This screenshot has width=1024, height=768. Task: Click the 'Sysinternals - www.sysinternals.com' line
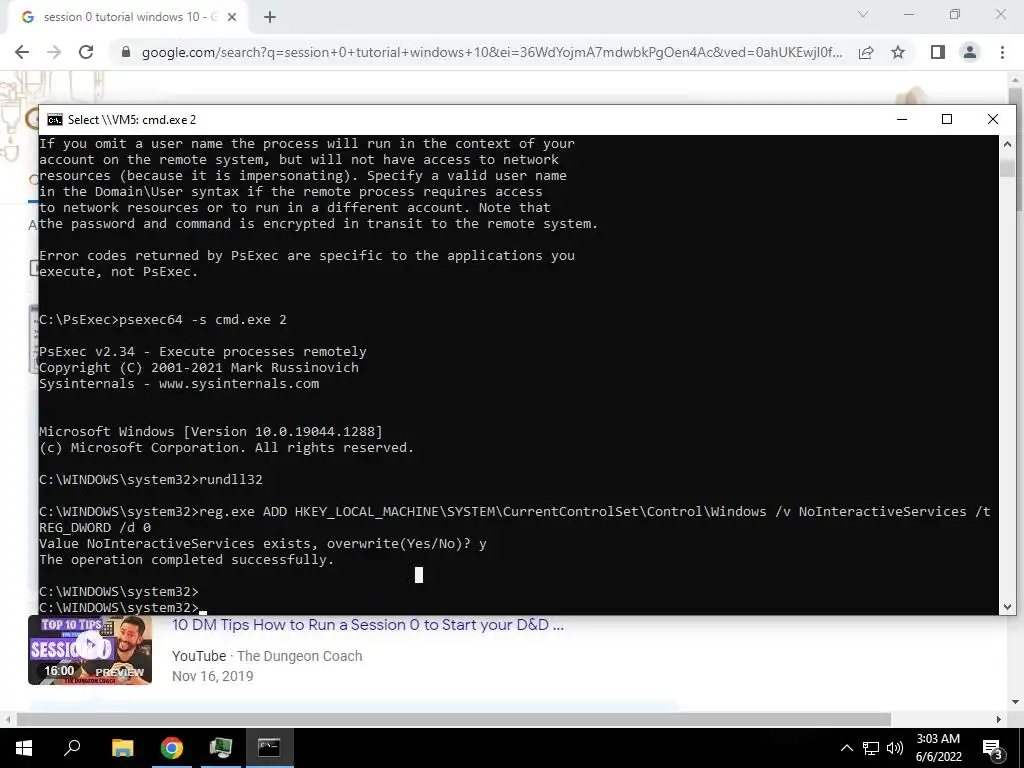(x=179, y=384)
